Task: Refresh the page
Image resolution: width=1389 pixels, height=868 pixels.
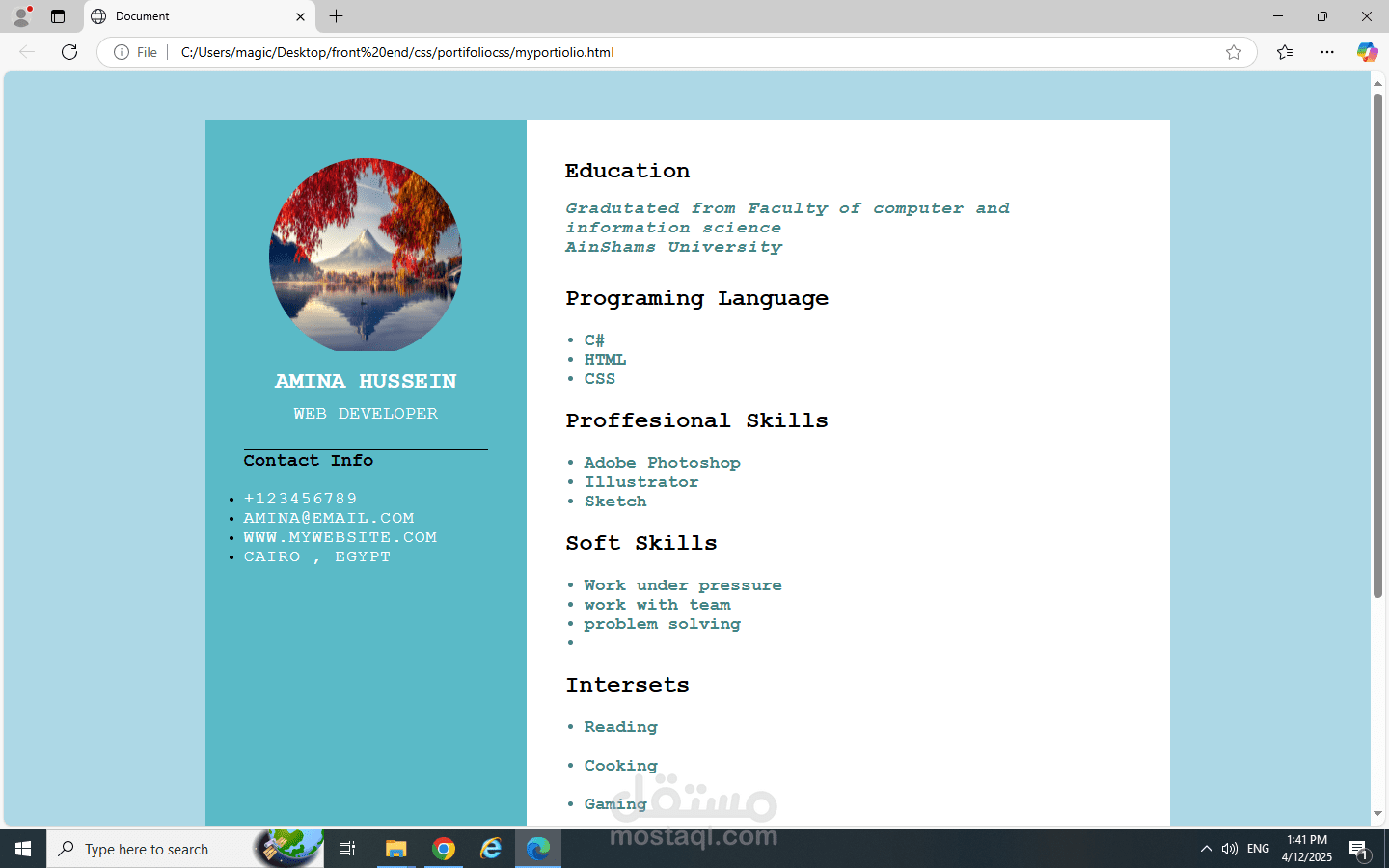Action: click(x=69, y=52)
